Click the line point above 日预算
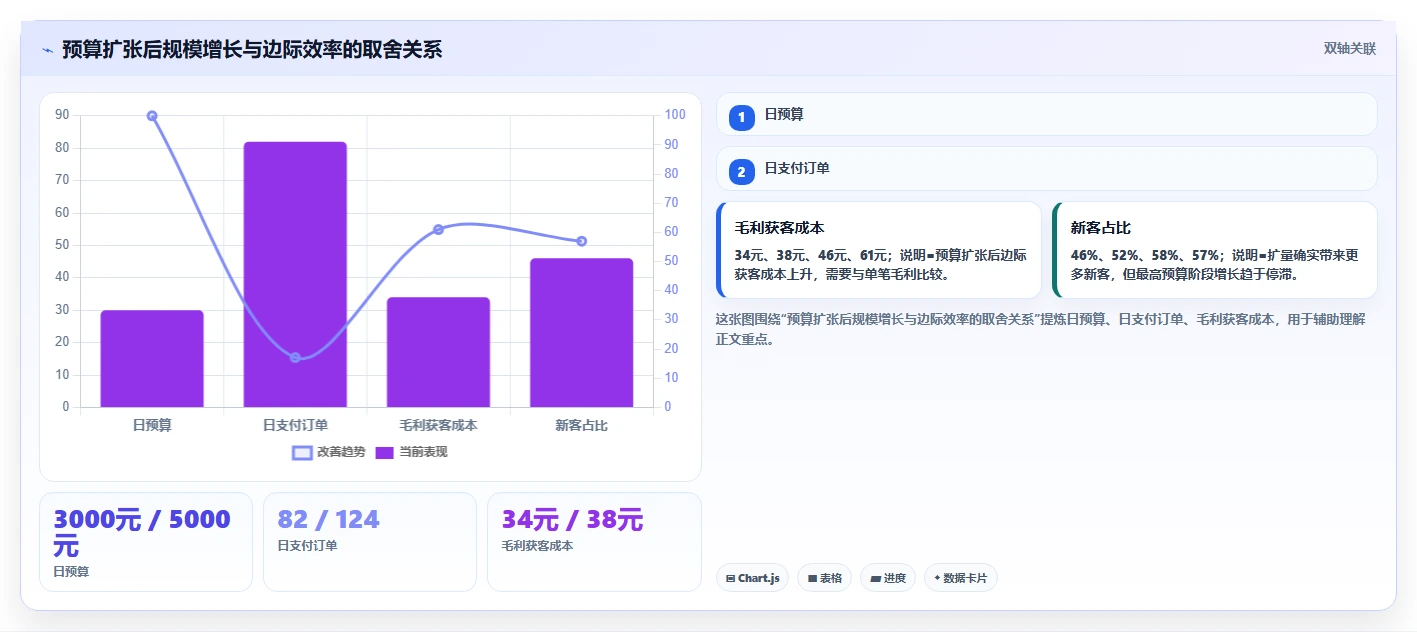This screenshot has width=1417, height=632. tap(152, 116)
